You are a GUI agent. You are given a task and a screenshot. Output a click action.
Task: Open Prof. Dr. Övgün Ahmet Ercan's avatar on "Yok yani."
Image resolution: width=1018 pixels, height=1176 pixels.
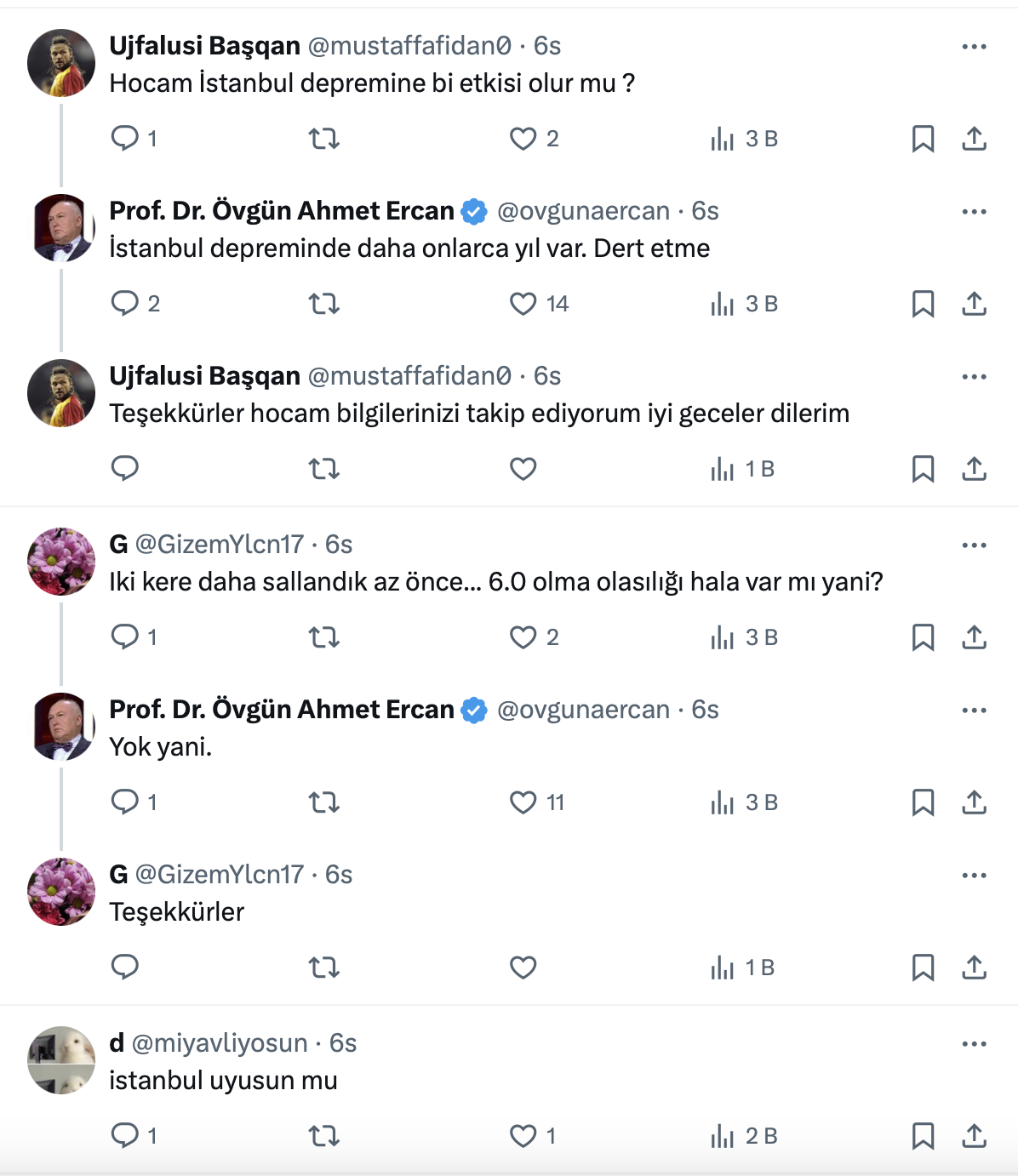(61, 727)
